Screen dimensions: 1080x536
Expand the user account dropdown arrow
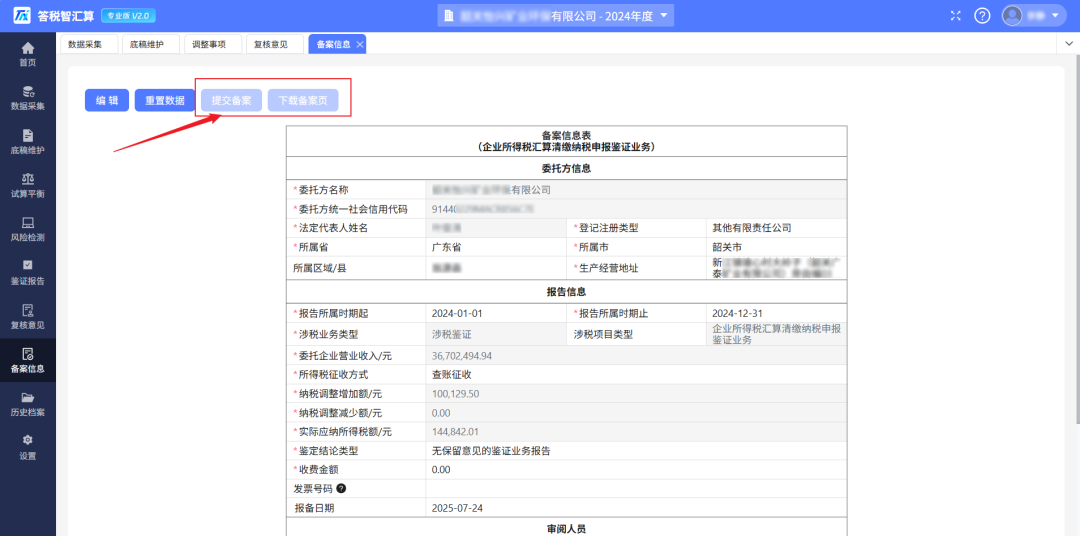click(x=1054, y=15)
